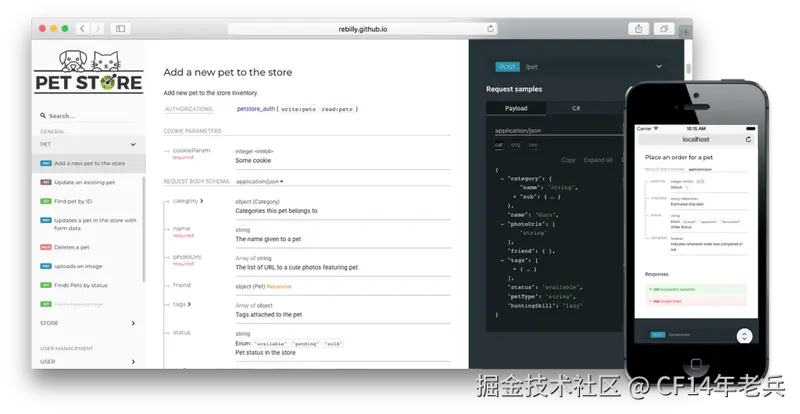Focus the Search field in the sidebar
Screen dimensions: 800x414
pos(89,116)
